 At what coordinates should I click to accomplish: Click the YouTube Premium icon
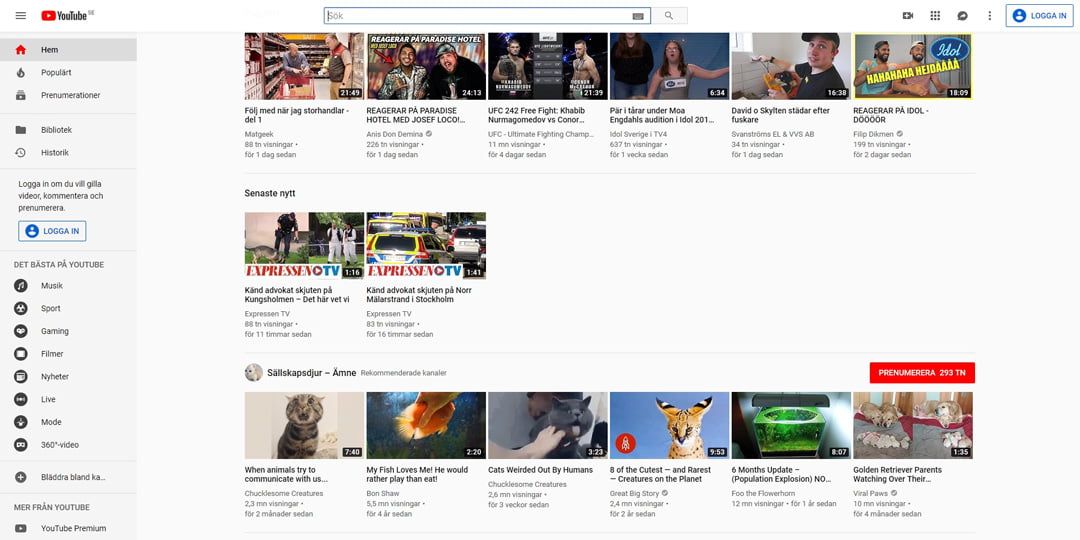(21, 528)
